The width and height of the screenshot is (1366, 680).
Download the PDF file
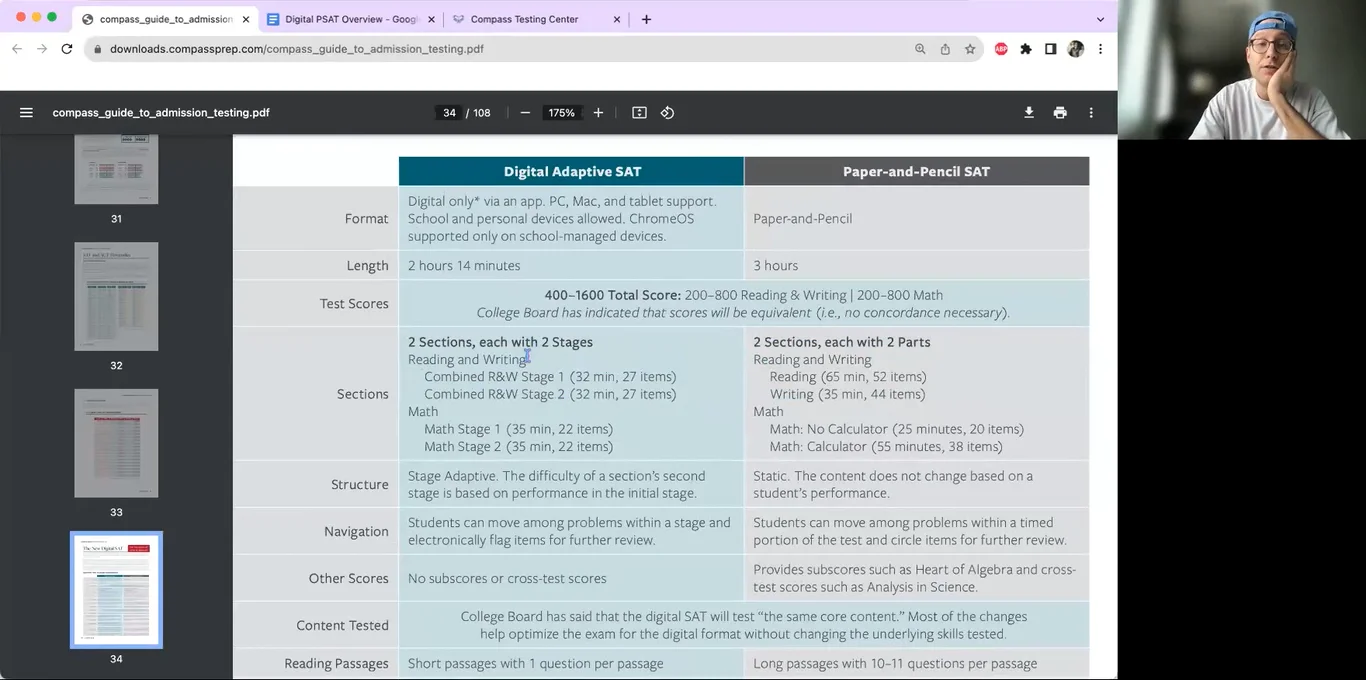[x=1028, y=113]
